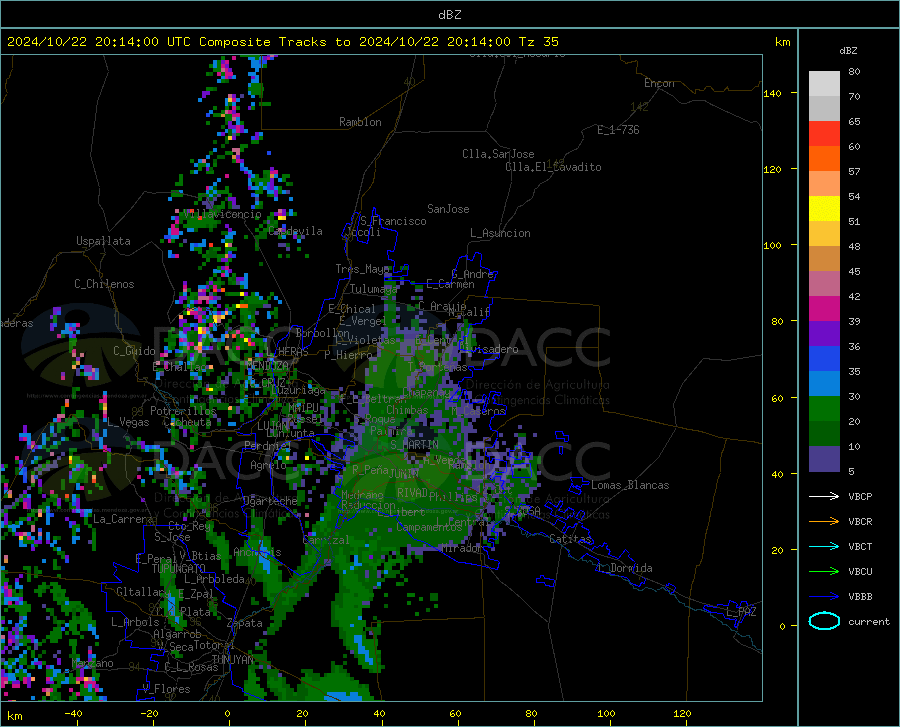Select the bright blue 35 dBZ swatch
Viewport: 900px width, 727px height.
pyautogui.click(x=824, y=359)
